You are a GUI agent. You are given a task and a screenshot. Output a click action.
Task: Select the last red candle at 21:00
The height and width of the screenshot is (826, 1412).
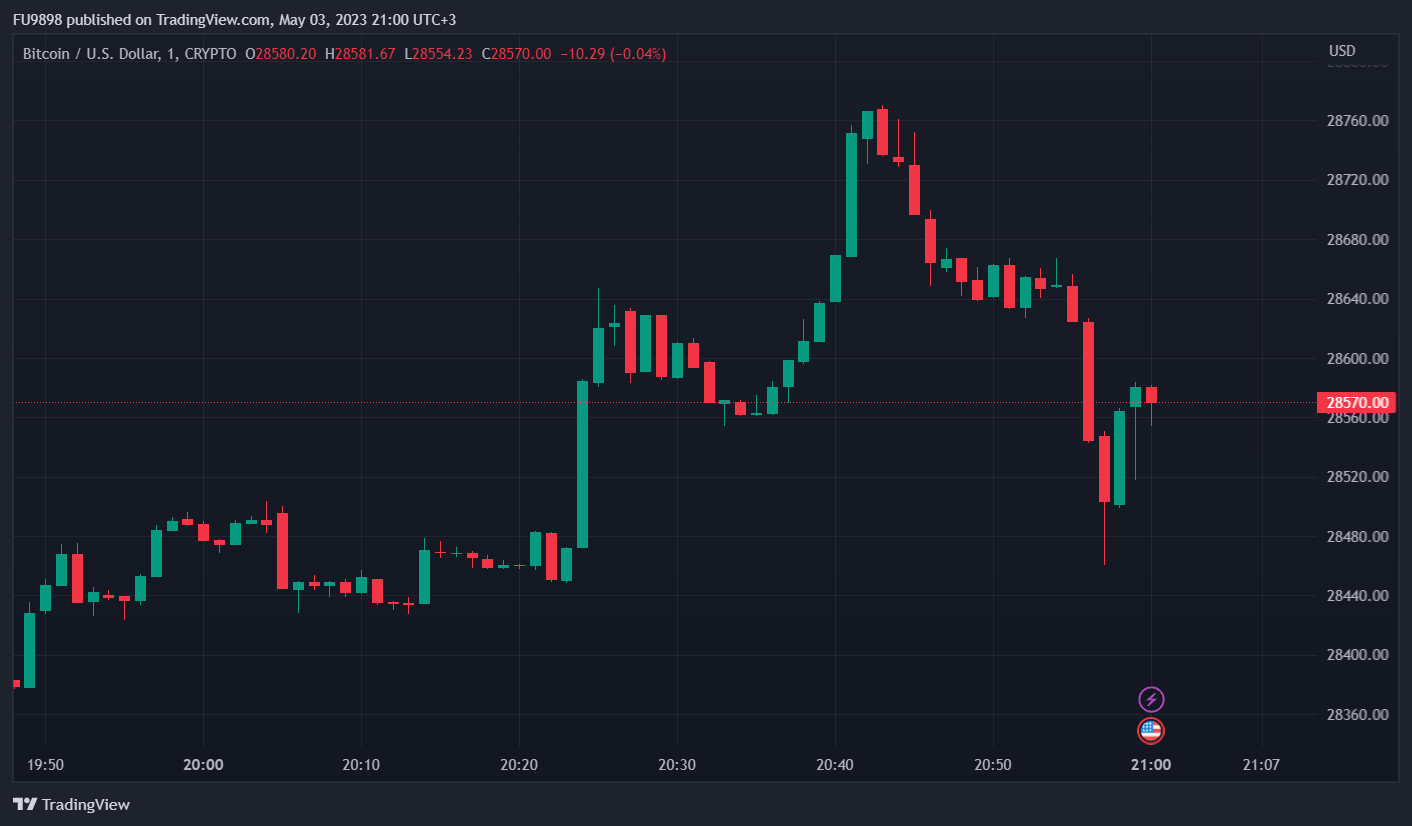pos(1151,395)
